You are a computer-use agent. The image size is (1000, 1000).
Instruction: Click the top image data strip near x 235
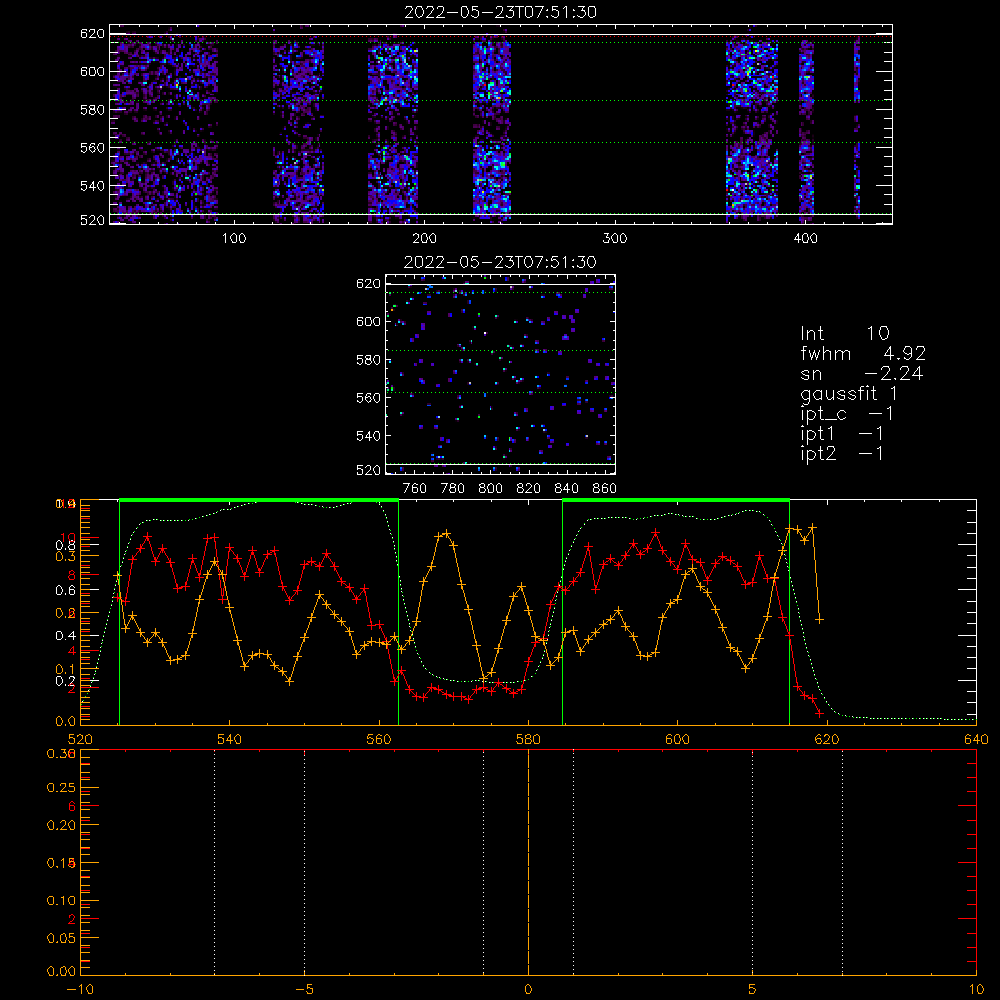(492, 128)
